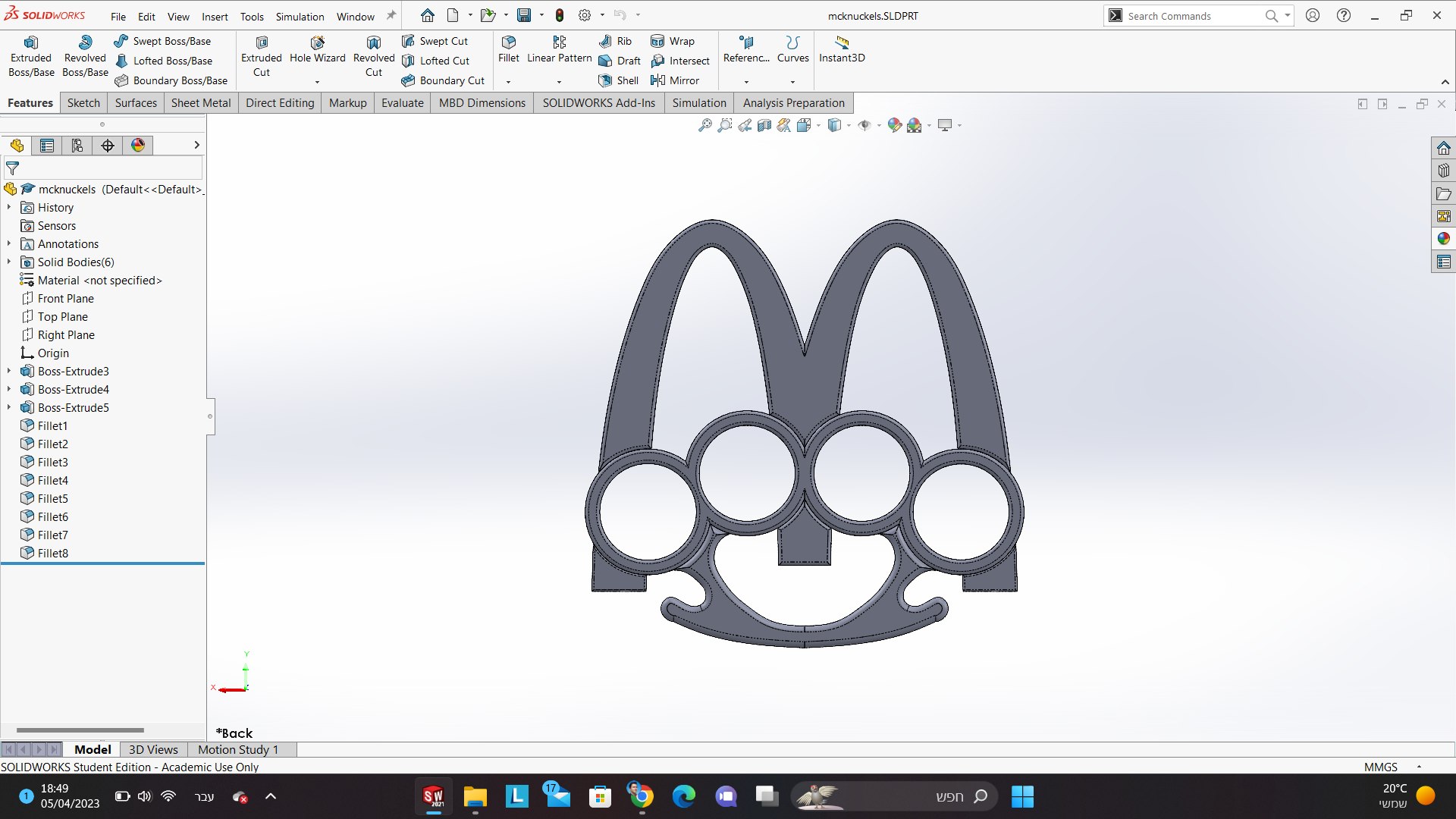This screenshot has width=1456, height=819.
Task: Select the Revolved Boss/Base tool
Action: [85, 56]
